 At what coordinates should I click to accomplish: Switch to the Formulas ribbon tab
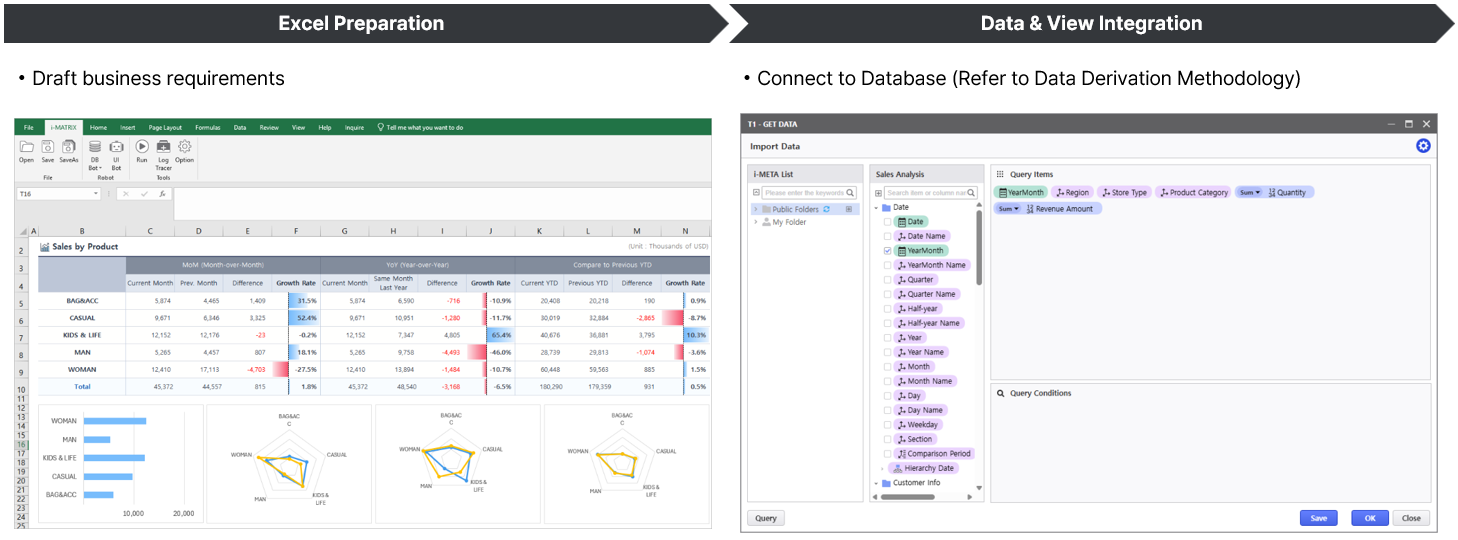(x=207, y=128)
